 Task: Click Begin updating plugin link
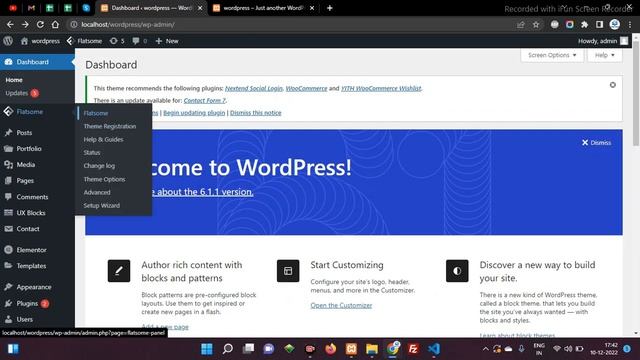coord(194,113)
